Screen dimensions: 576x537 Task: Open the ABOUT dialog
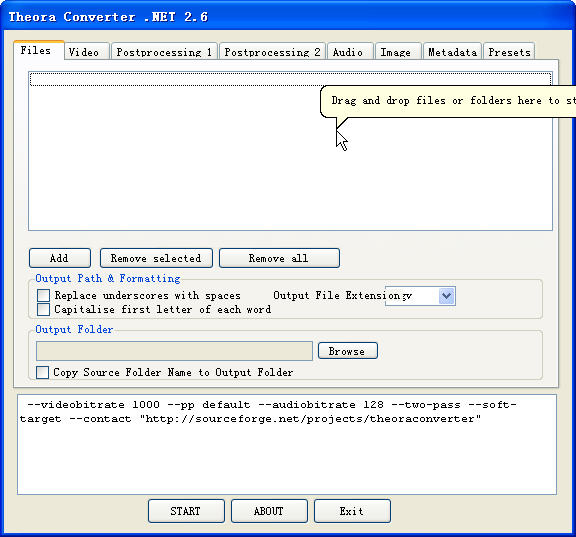[x=269, y=511]
